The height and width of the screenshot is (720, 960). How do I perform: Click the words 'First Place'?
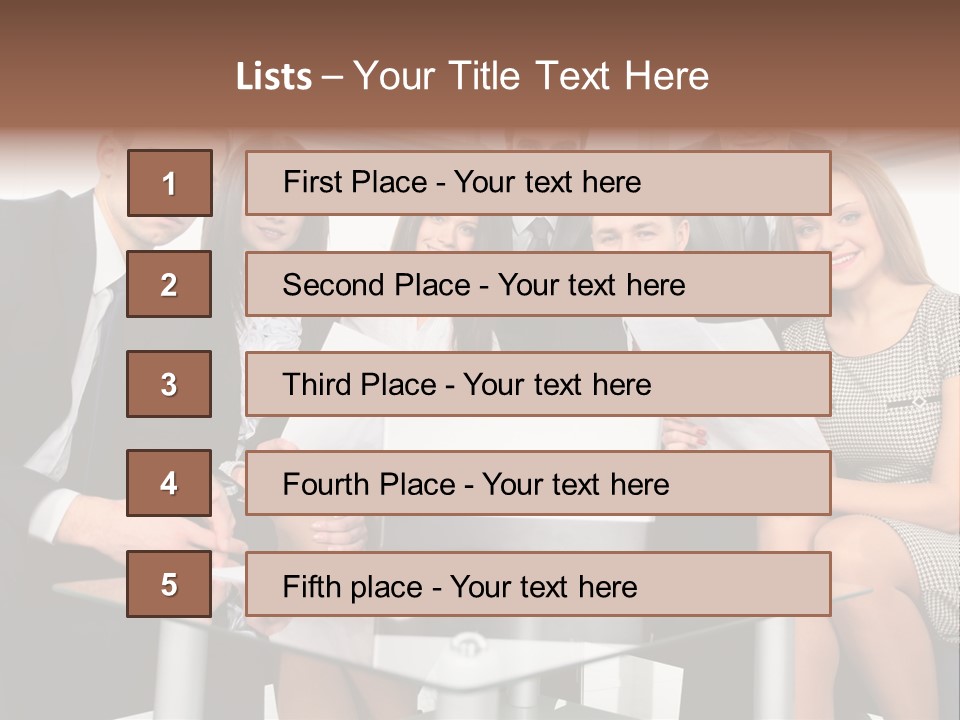[354, 182]
